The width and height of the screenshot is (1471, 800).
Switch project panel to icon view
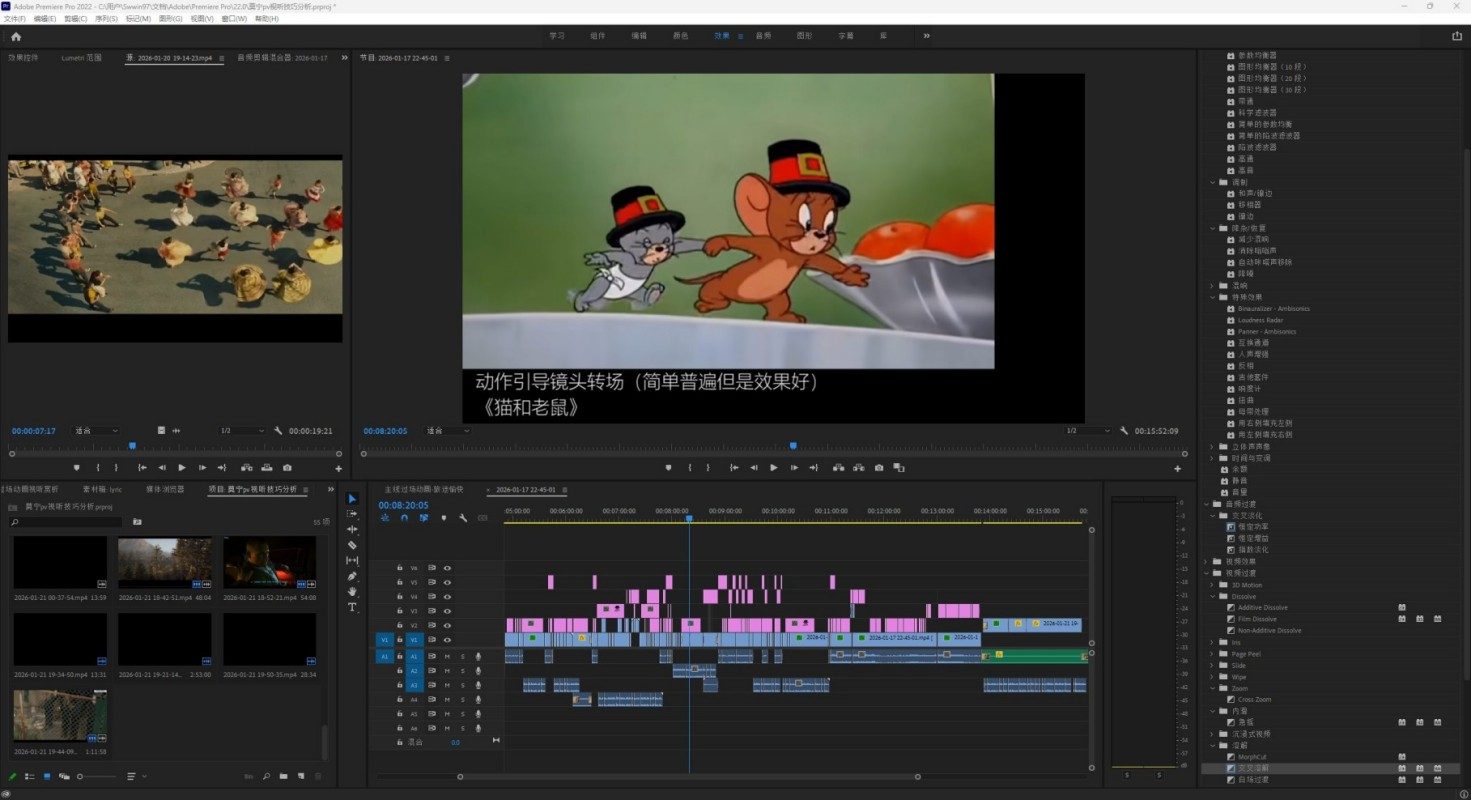click(46, 776)
